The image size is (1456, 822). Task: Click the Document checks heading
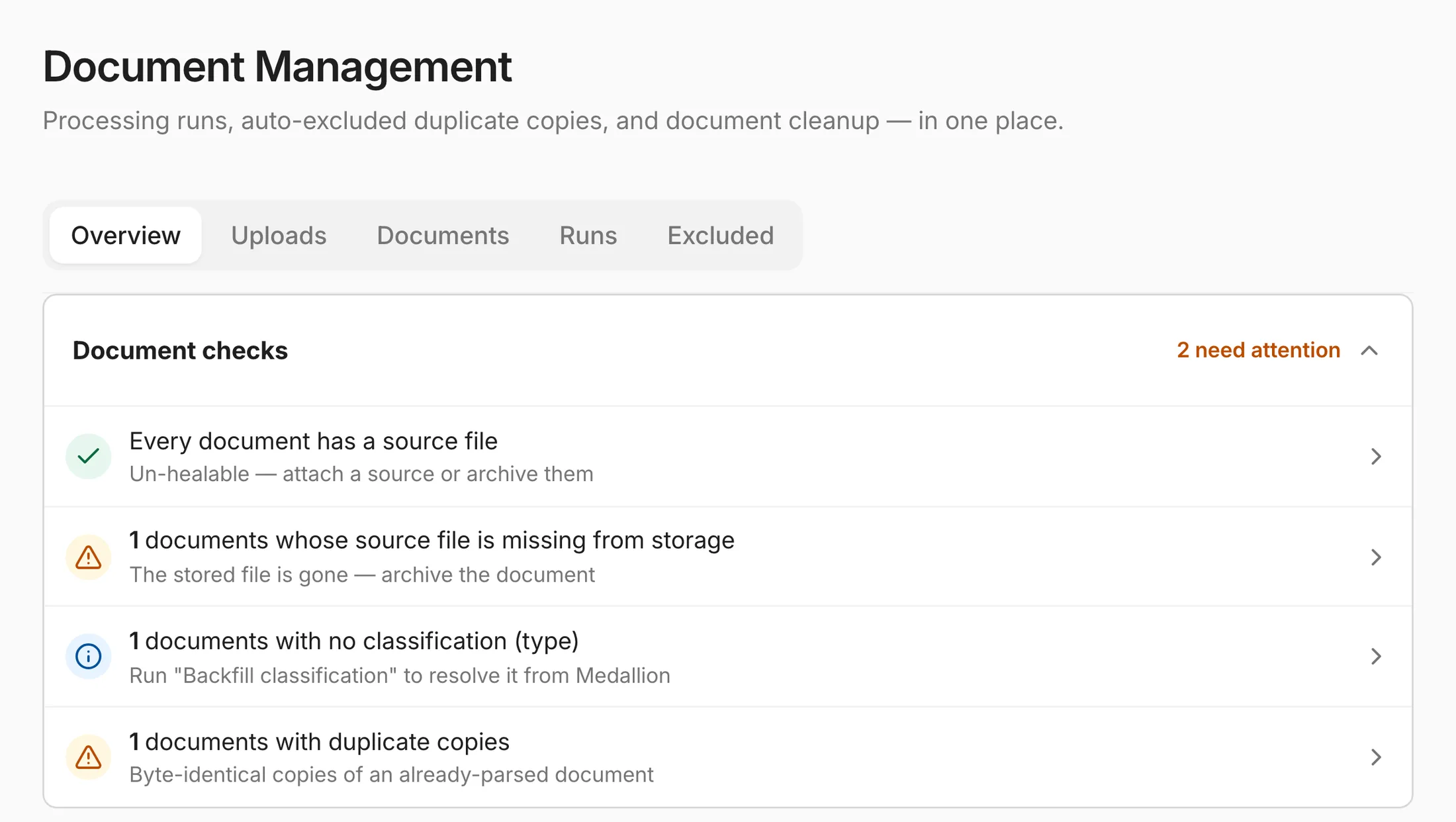coord(180,351)
